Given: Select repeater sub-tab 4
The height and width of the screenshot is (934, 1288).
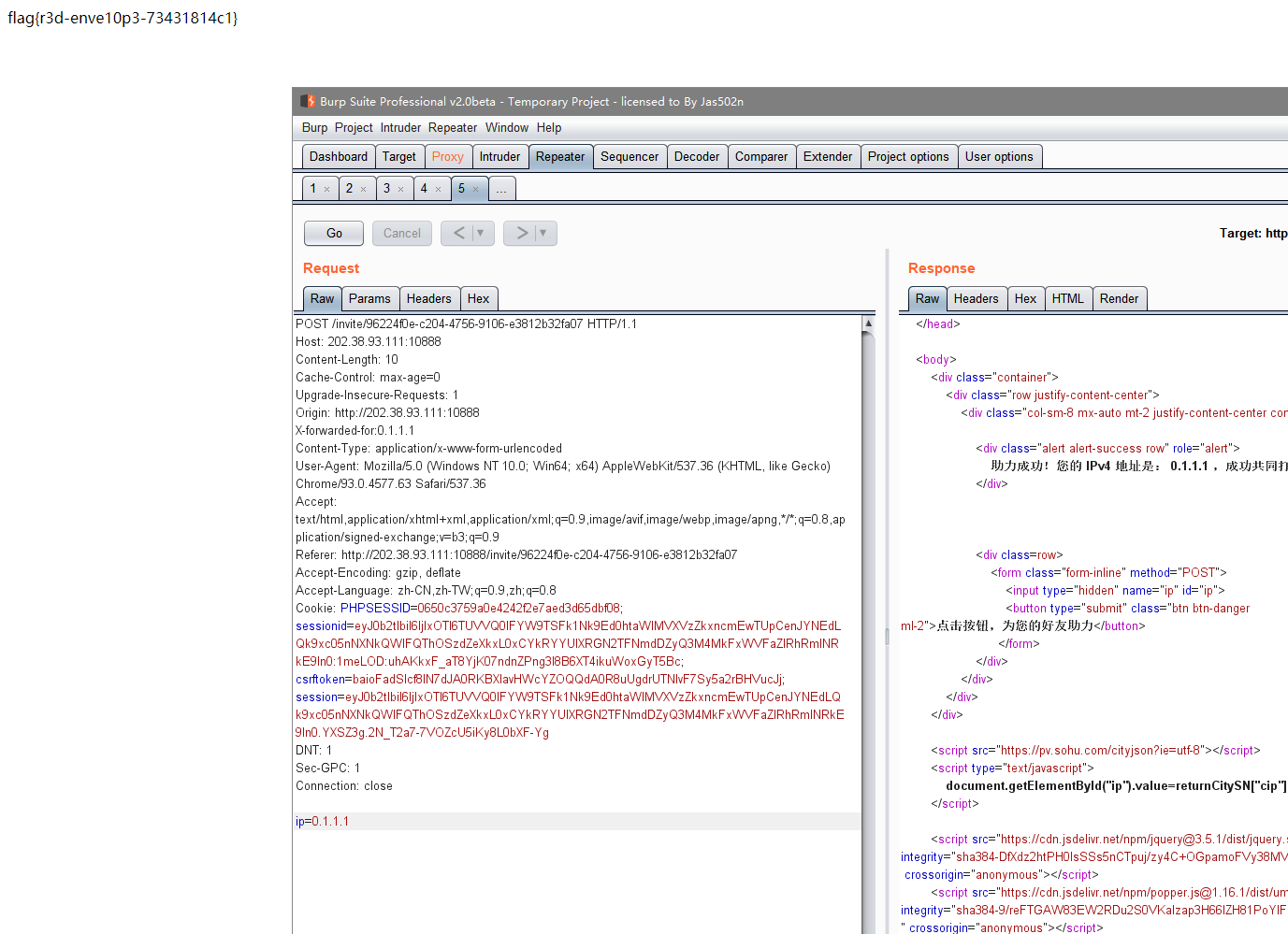Looking at the screenshot, I should (x=424, y=188).
